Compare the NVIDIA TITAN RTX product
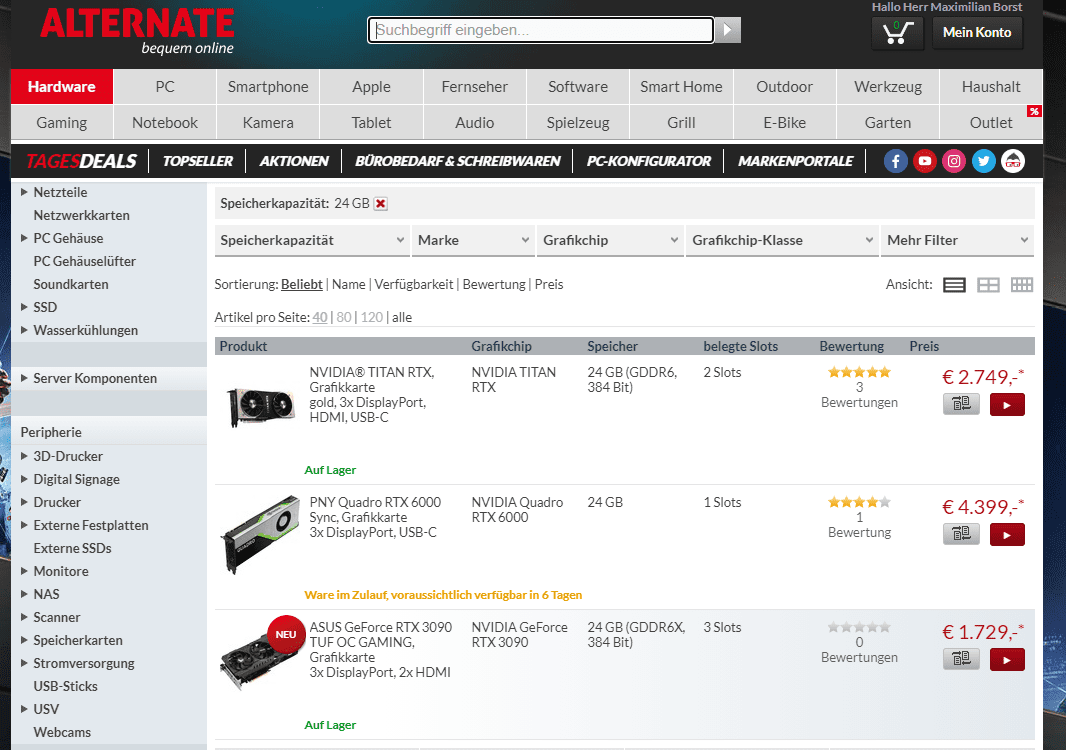The width and height of the screenshot is (1066, 750). coord(961,405)
